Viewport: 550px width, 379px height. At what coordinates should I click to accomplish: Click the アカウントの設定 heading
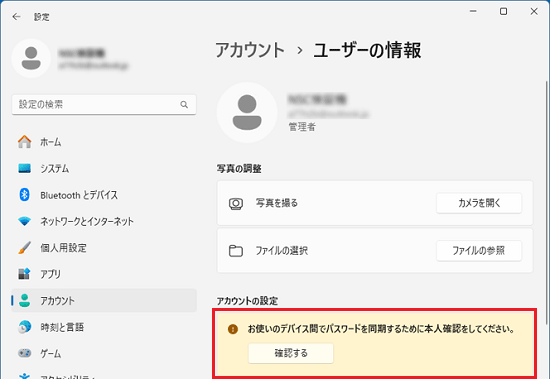coord(247,301)
